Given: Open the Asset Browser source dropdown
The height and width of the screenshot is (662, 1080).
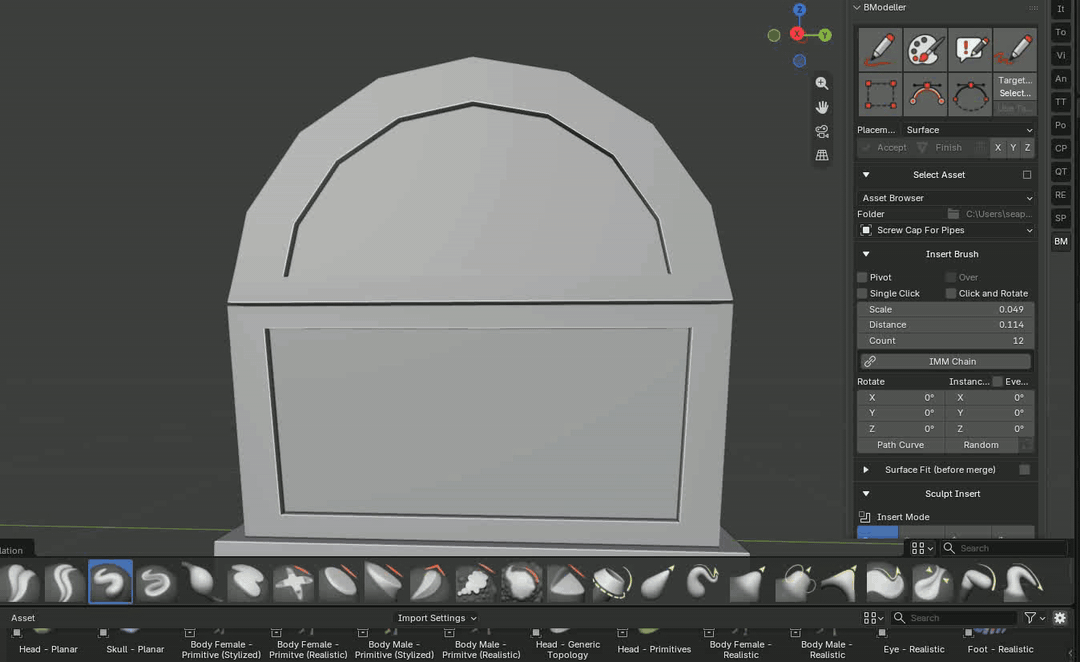Looking at the screenshot, I should coord(946,198).
